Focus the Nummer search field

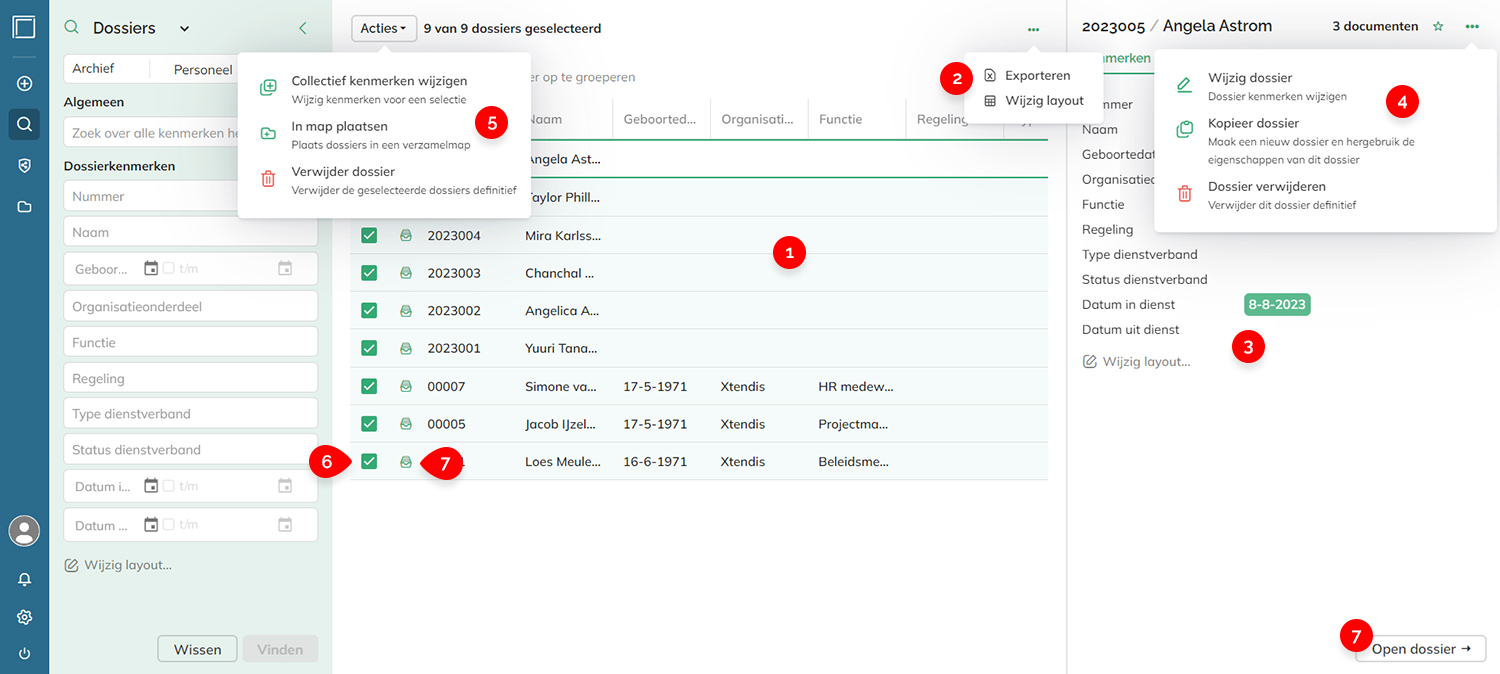(x=190, y=197)
